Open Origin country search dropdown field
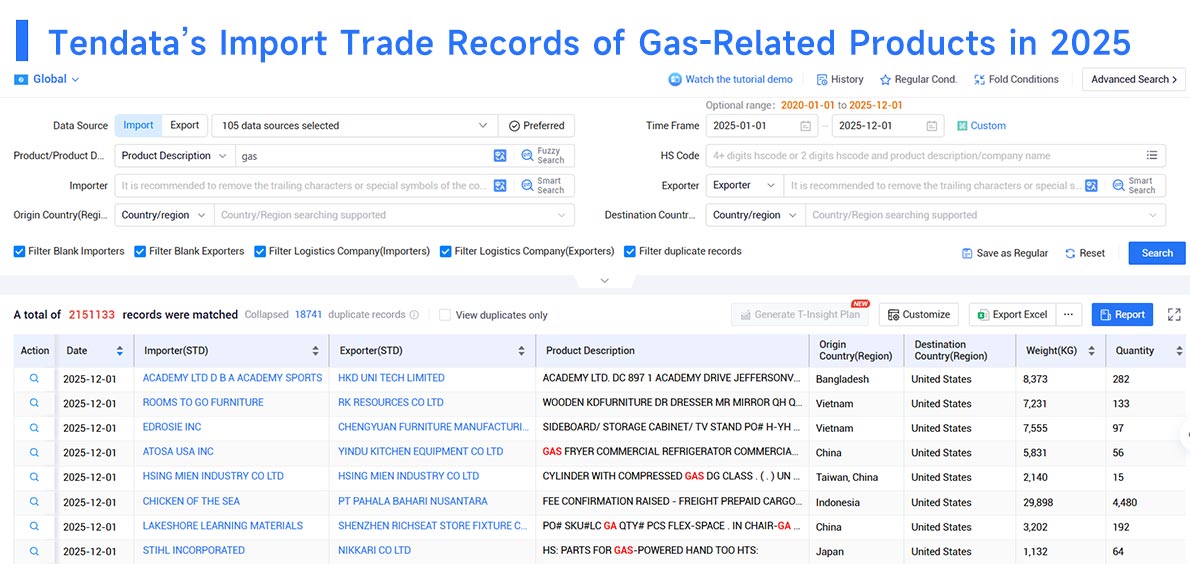 pyautogui.click(x=394, y=215)
